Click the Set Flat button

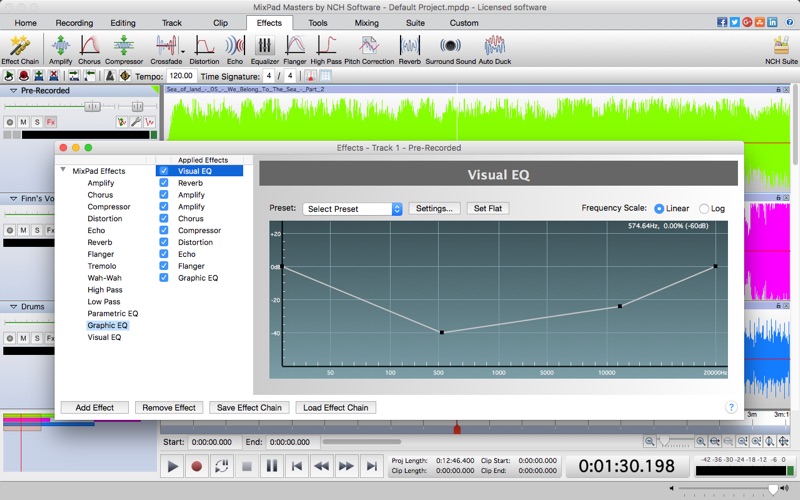coord(488,209)
